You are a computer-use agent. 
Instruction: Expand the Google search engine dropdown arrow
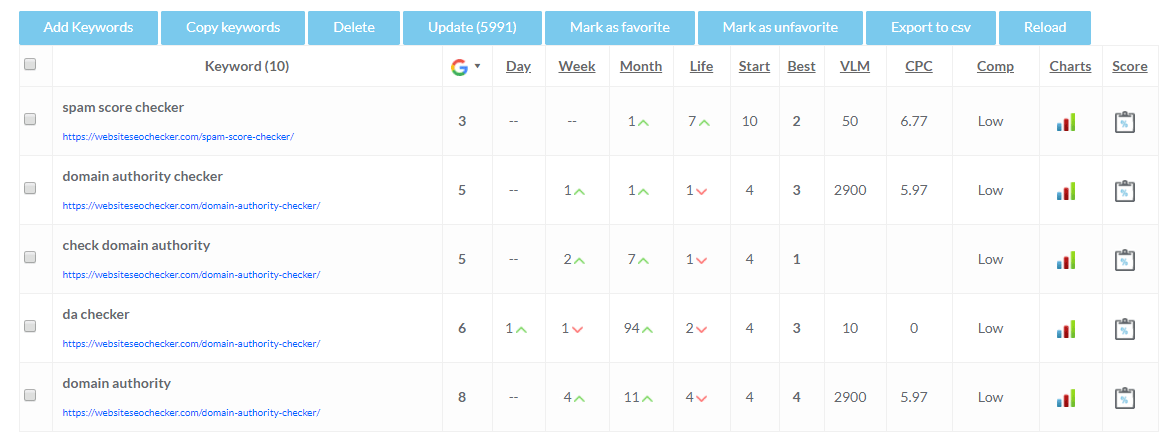click(x=478, y=66)
